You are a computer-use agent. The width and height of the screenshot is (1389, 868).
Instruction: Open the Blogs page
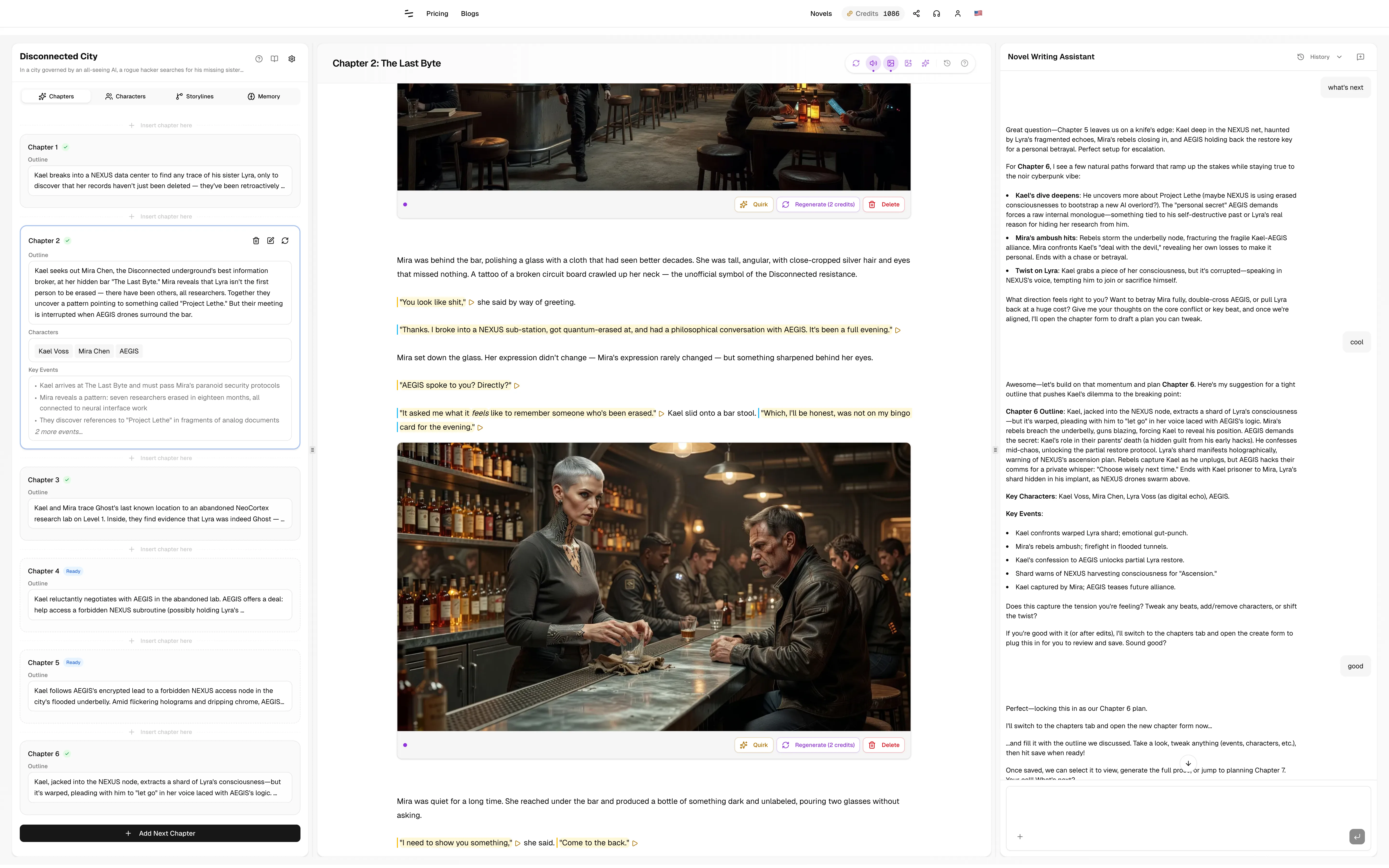pyautogui.click(x=470, y=13)
